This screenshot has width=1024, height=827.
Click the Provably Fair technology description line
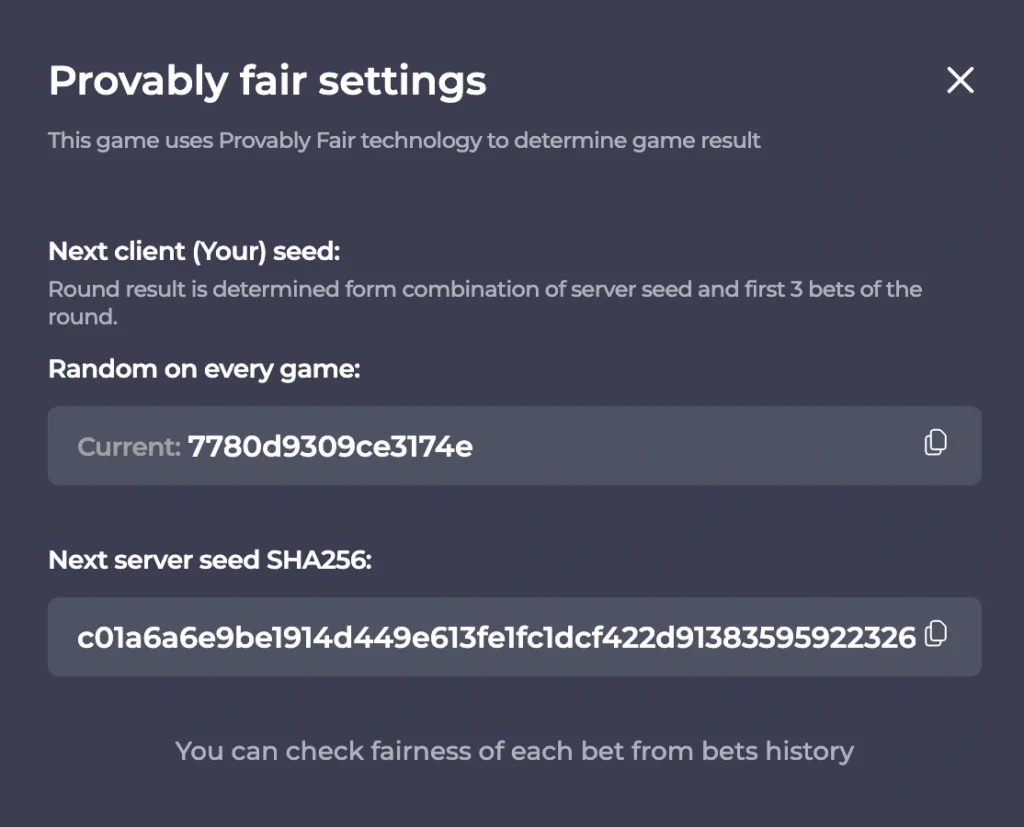point(404,140)
